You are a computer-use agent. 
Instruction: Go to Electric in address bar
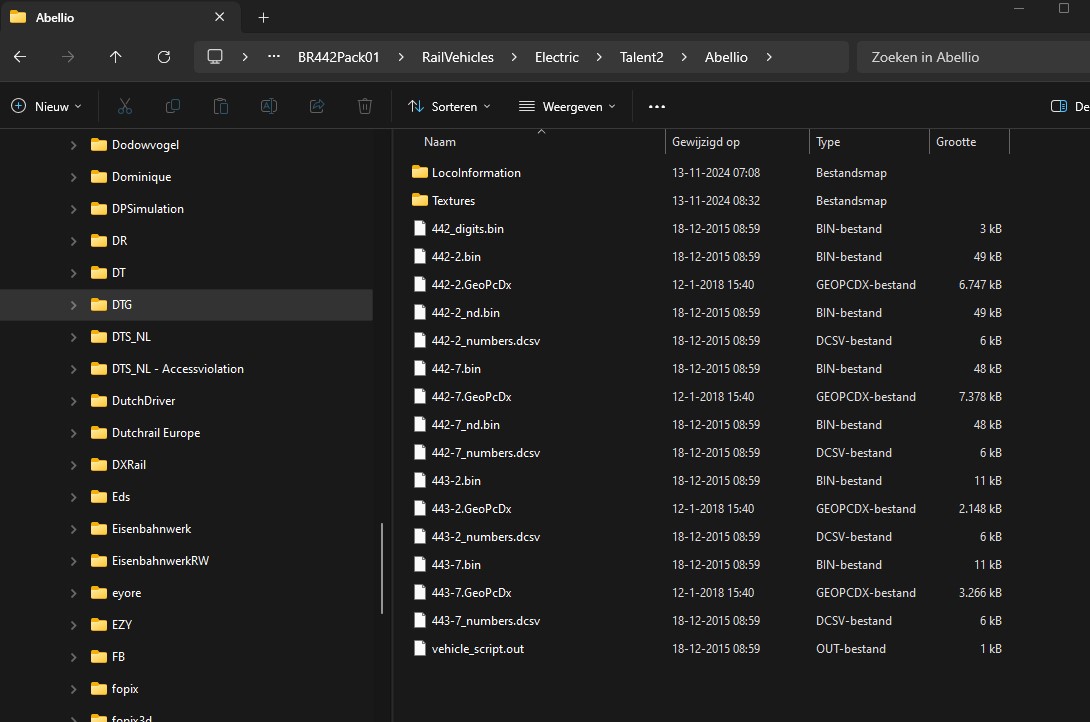pyautogui.click(x=556, y=57)
